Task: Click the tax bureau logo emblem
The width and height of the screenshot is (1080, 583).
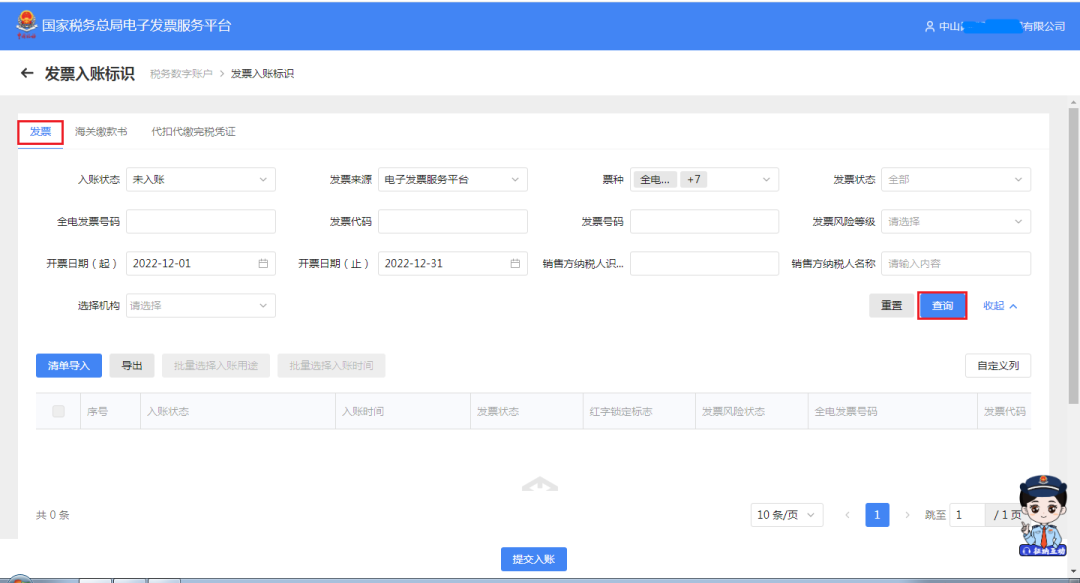Action: pos(26,25)
